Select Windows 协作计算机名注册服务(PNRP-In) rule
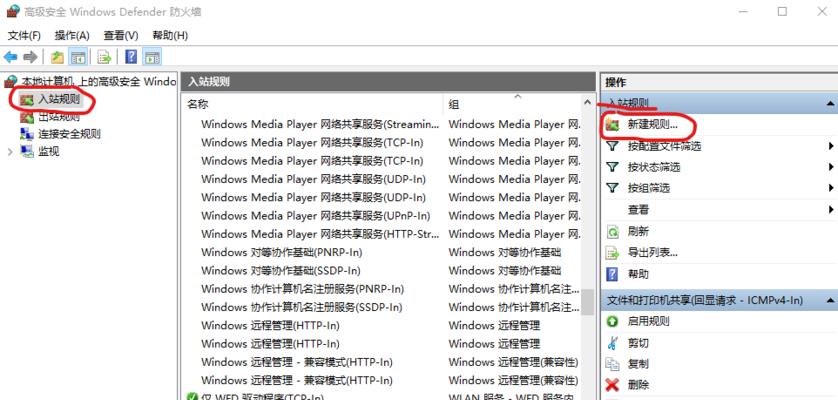 coord(302,289)
